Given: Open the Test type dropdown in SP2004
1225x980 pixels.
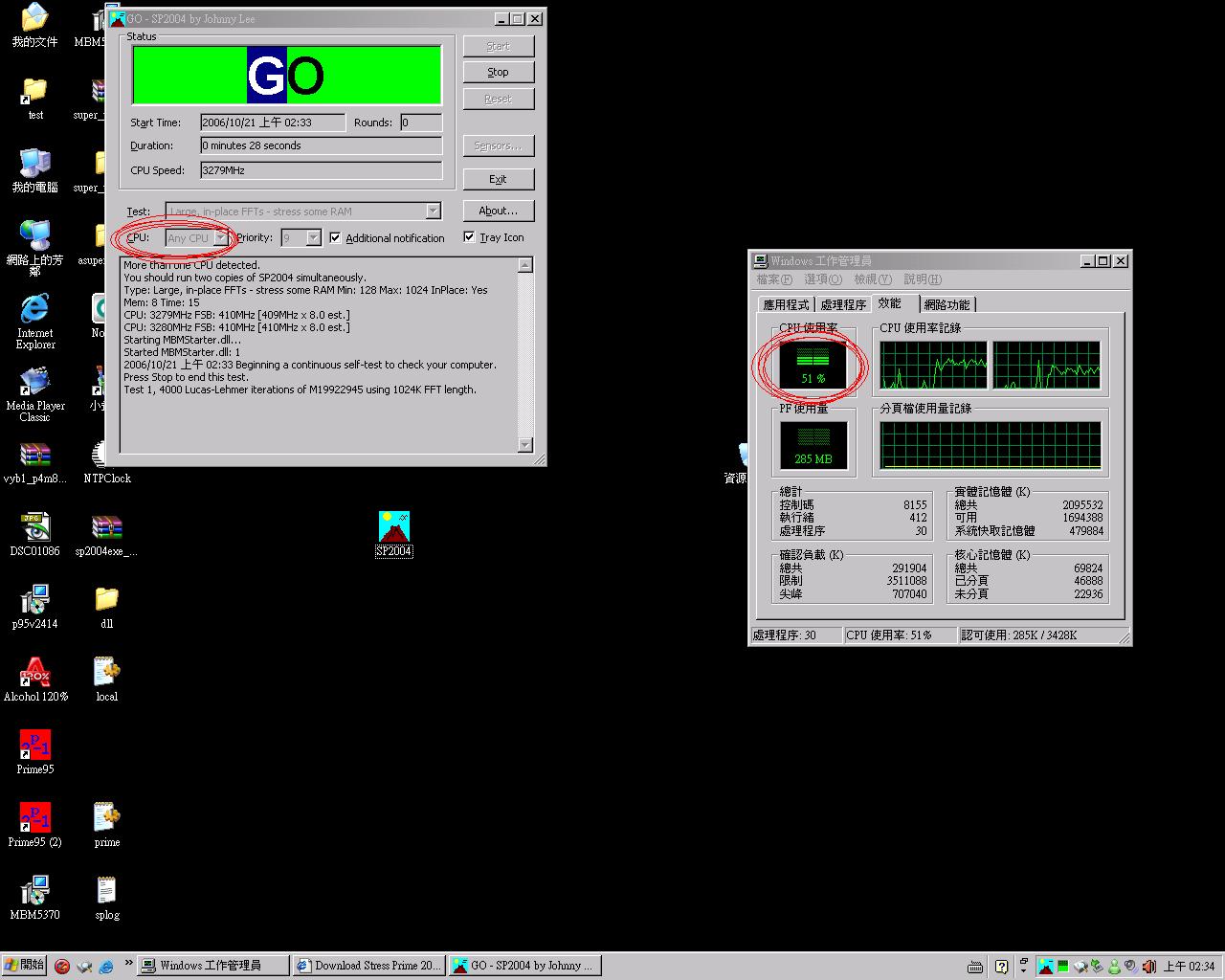Looking at the screenshot, I should coord(302,211).
